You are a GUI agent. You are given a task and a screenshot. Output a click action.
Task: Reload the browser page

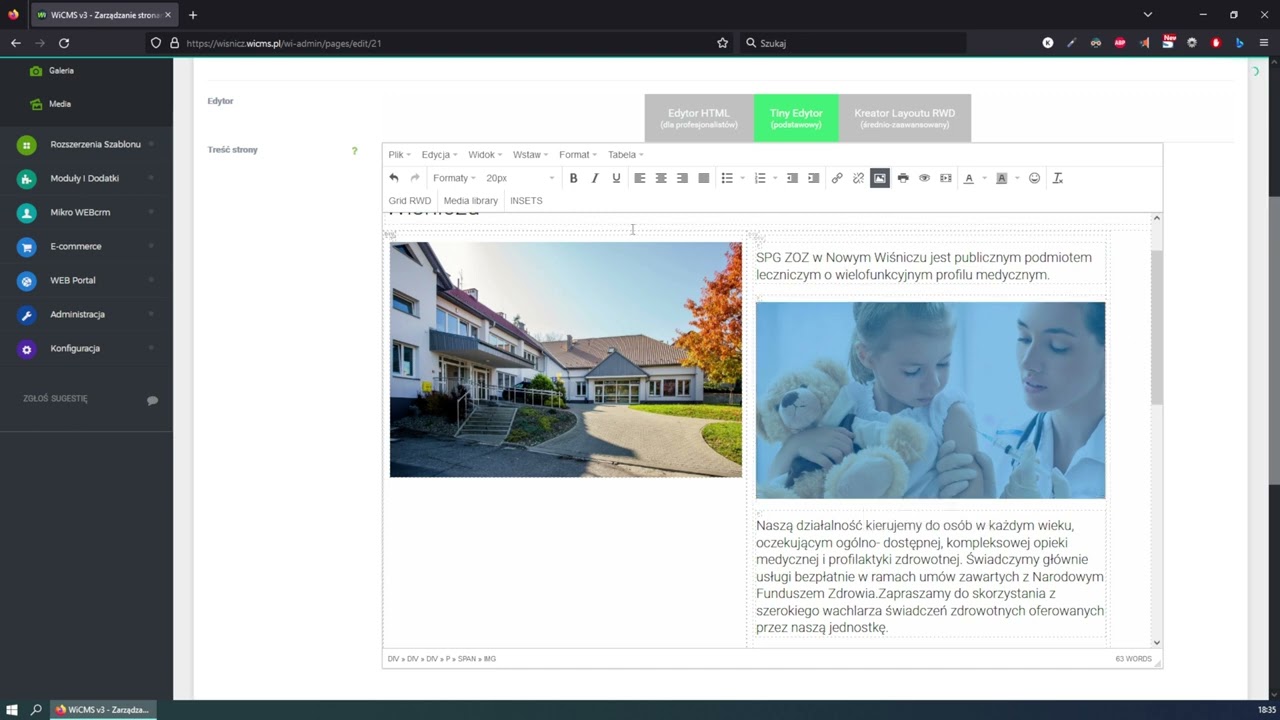[64, 43]
